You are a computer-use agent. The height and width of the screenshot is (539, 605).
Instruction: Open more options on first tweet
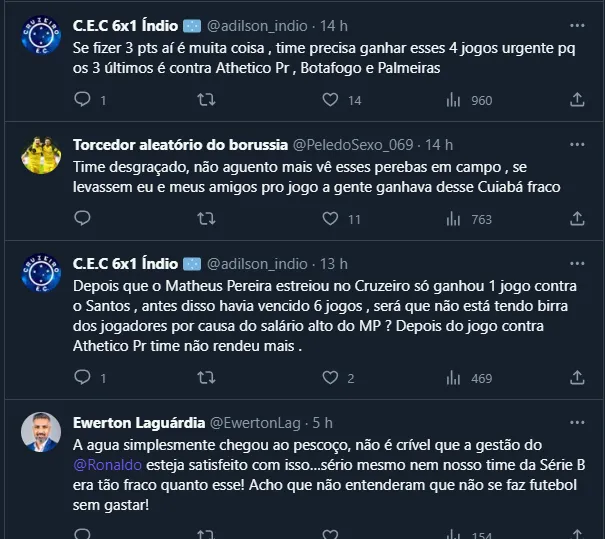point(576,25)
